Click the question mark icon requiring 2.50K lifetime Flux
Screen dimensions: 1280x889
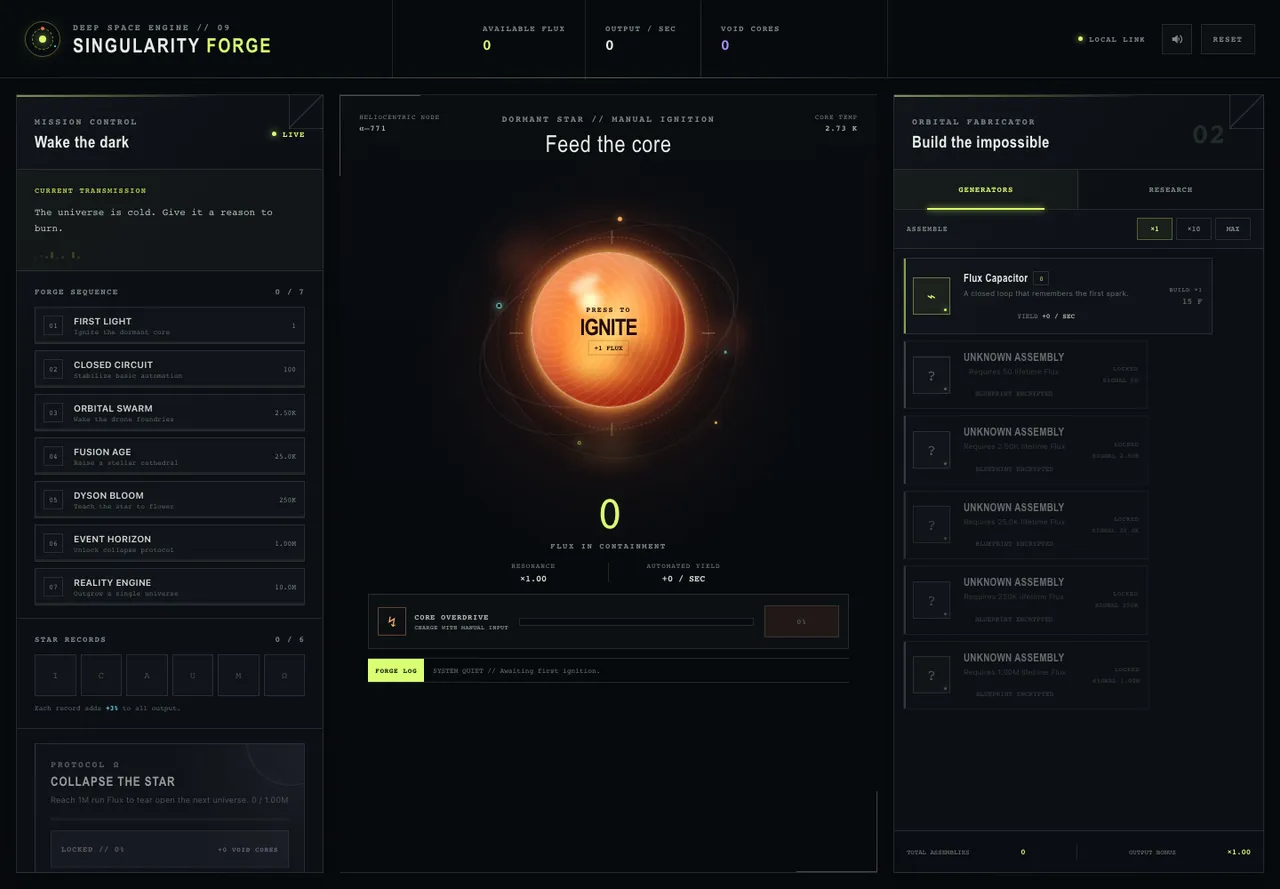931,450
